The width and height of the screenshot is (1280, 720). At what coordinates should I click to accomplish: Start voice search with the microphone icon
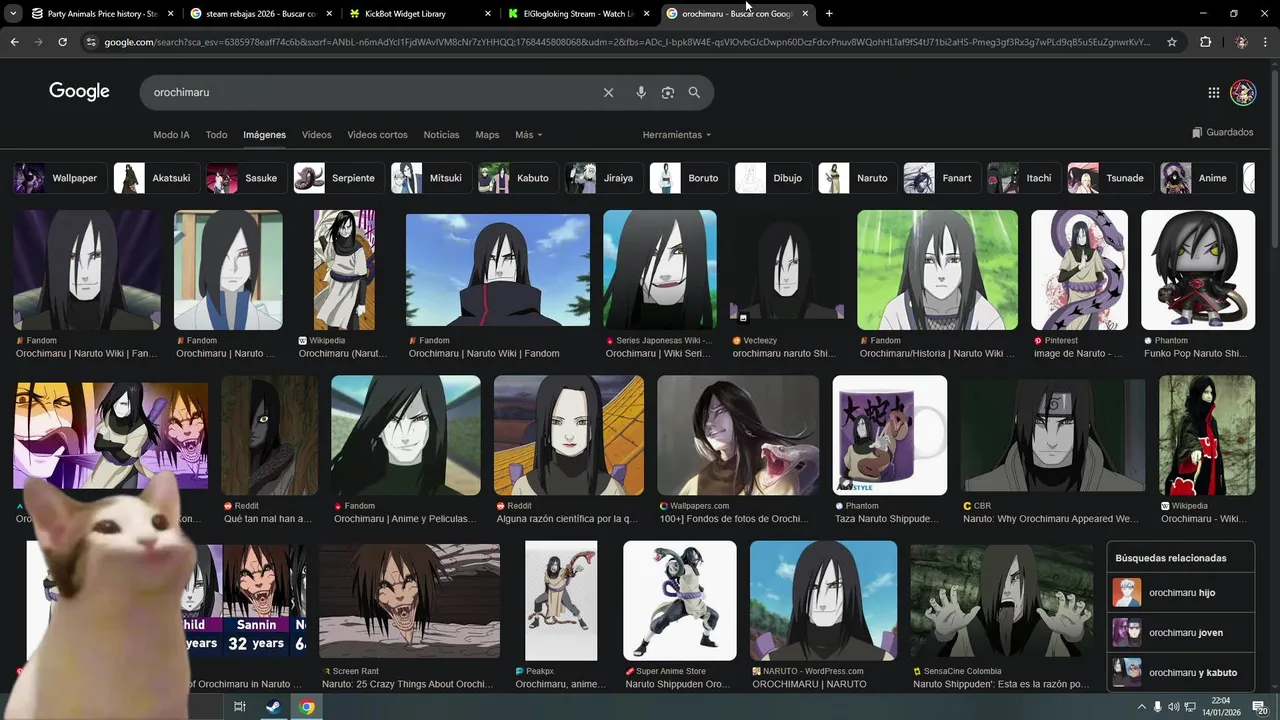click(641, 92)
